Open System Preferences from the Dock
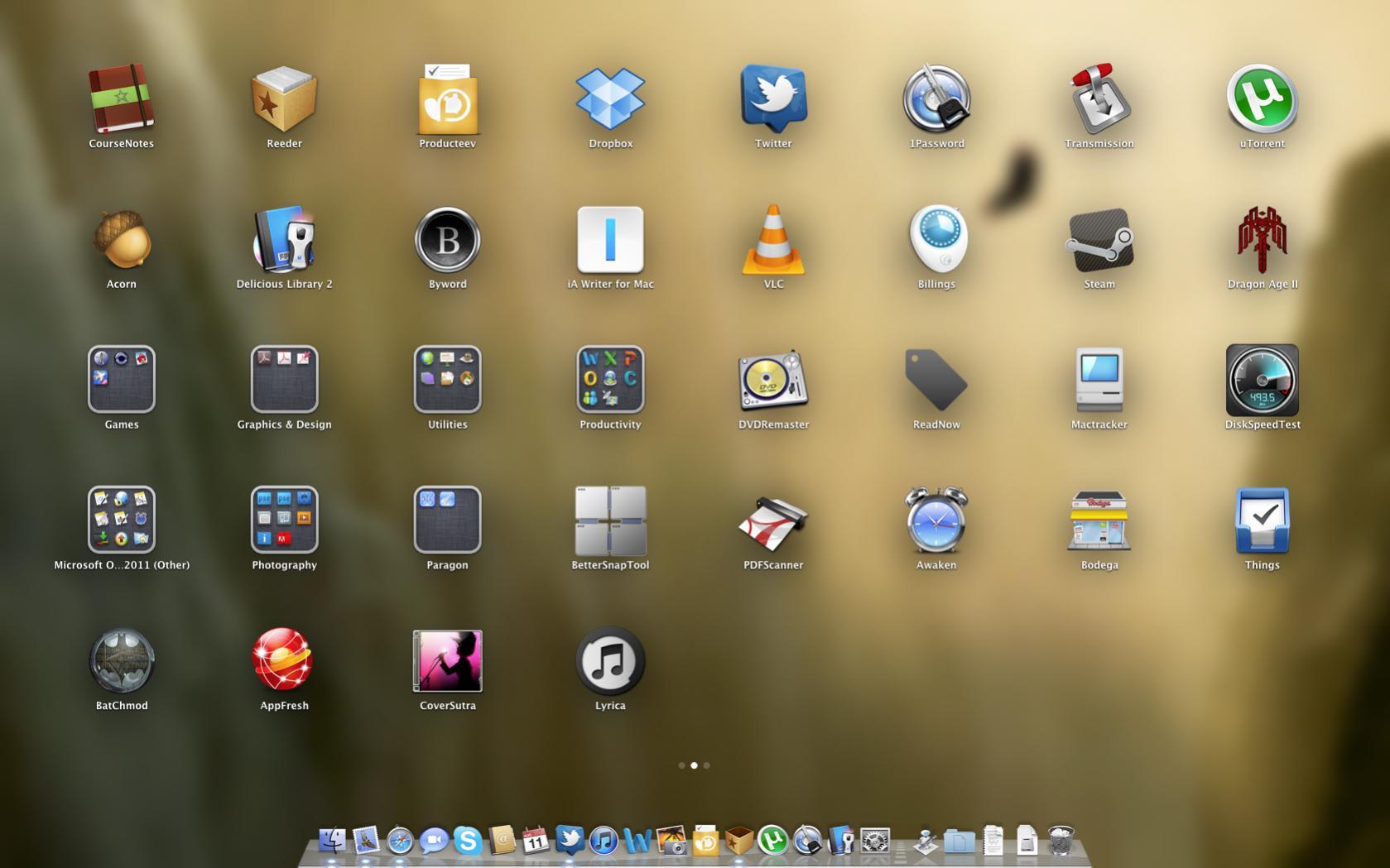Screen dimensions: 1390x868 point(875,841)
